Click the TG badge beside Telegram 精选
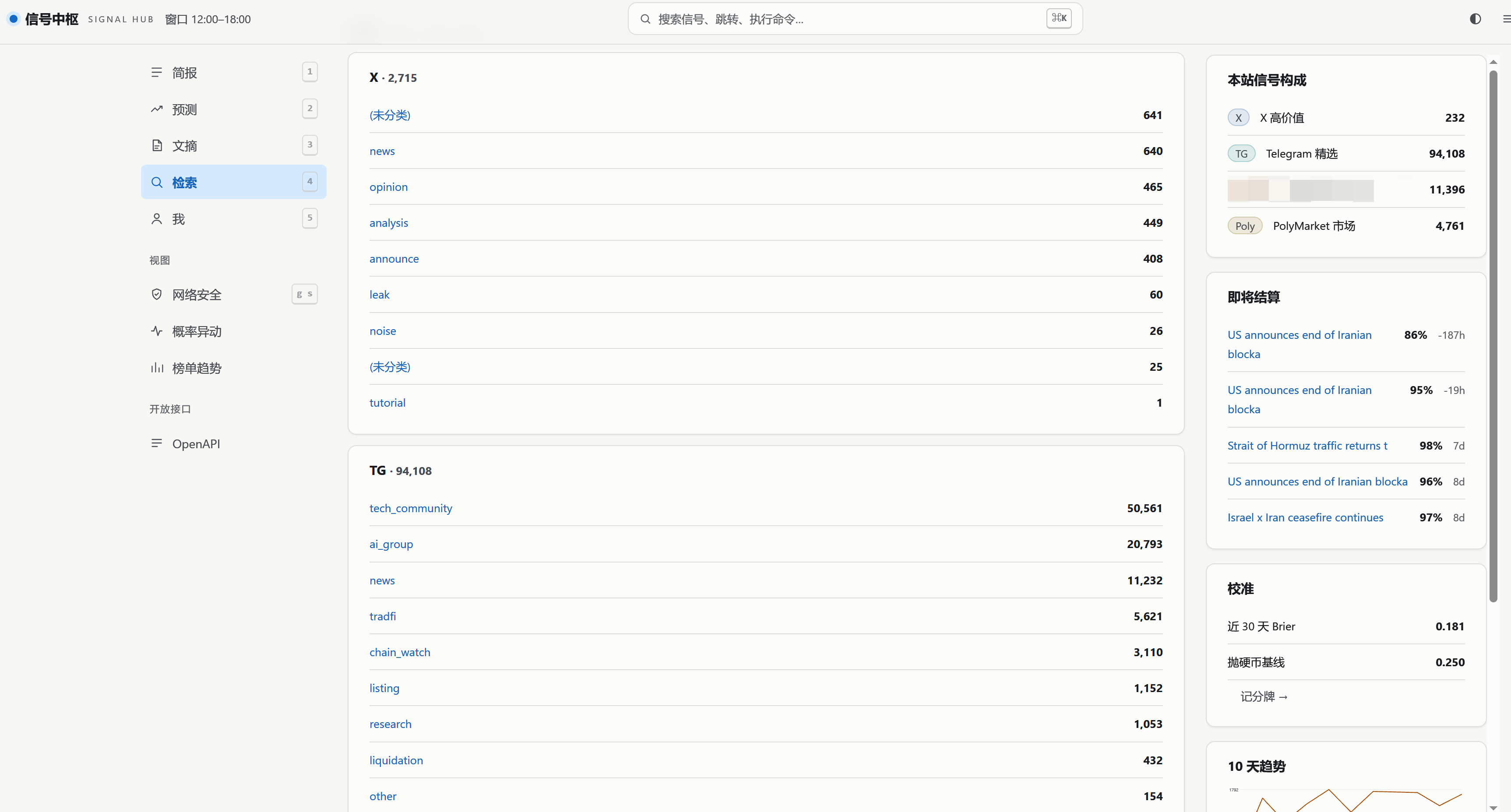1511x812 pixels. 1241,154
